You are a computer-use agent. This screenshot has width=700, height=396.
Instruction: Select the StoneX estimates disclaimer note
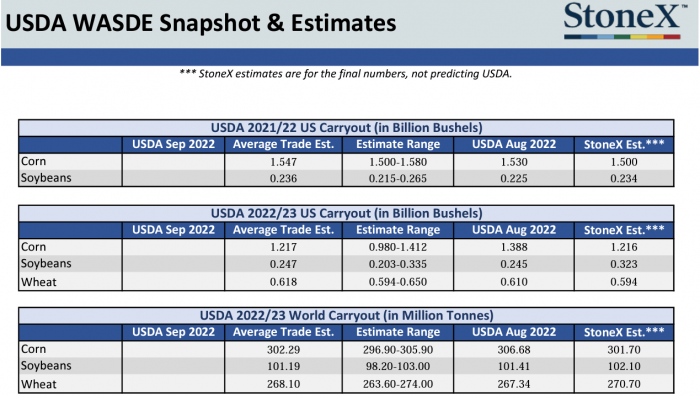click(346, 74)
